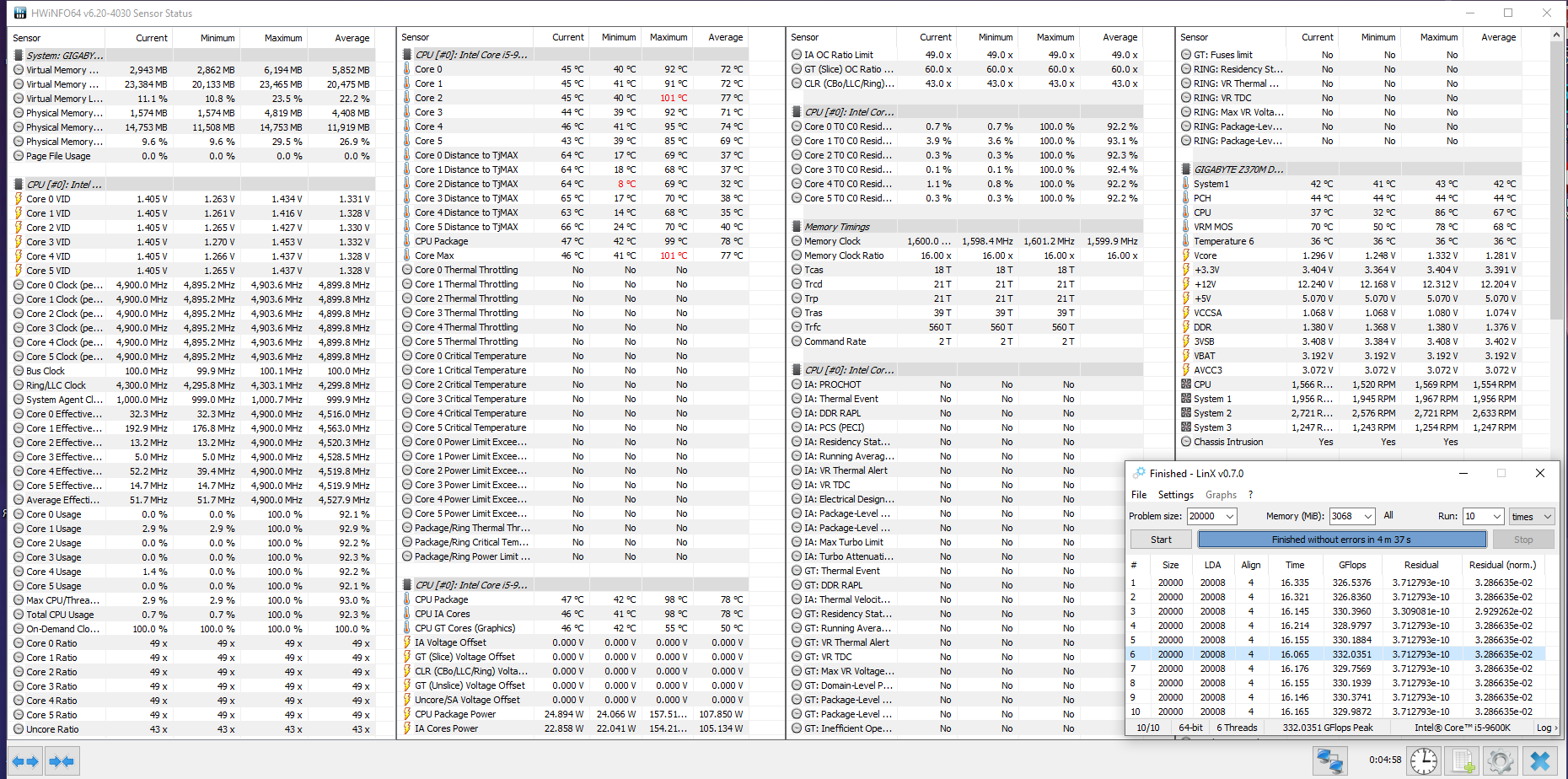Click the power icon beside CPU Package Power
The height and width of the screenshot is (779, 1568).
407,714
